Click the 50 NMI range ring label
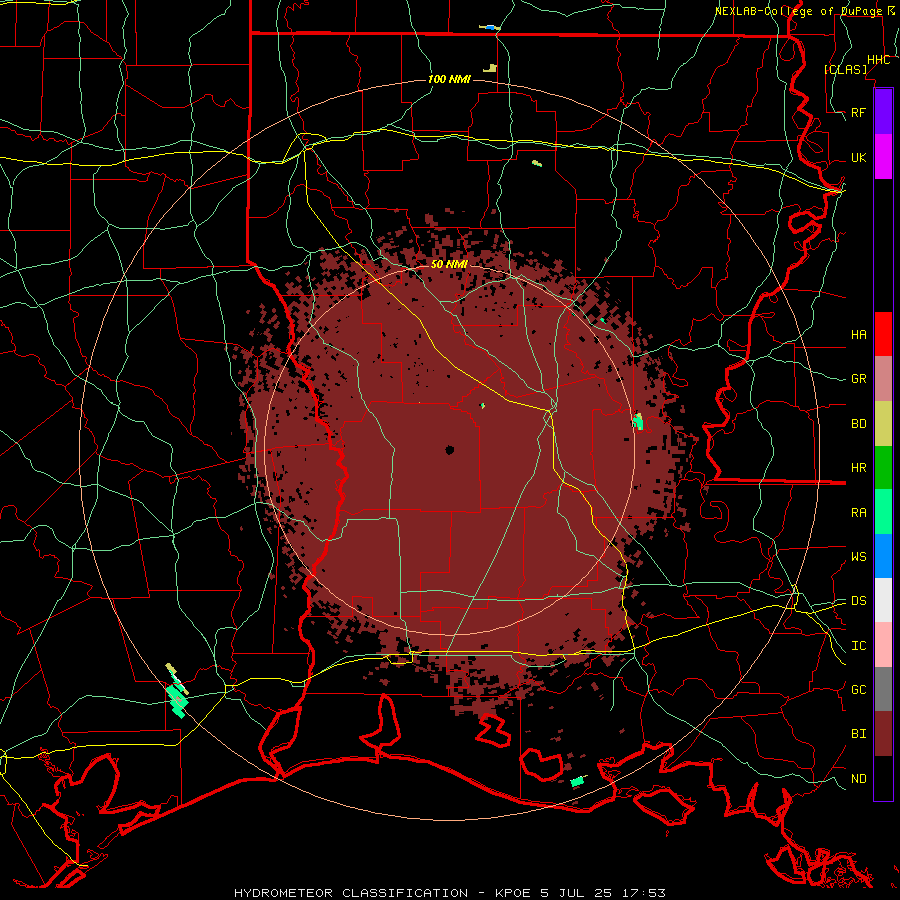This screenshot has height=900, width=900. pyautogui.click(x=449, y=264)
